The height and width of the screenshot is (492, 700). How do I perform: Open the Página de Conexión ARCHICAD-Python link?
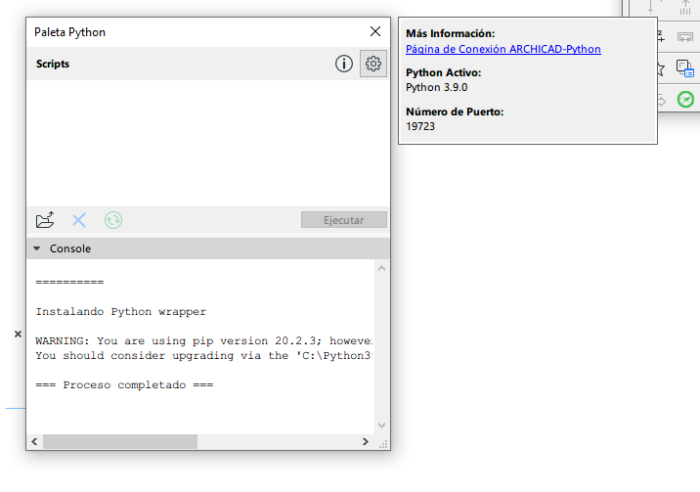(x=503, y=49)
